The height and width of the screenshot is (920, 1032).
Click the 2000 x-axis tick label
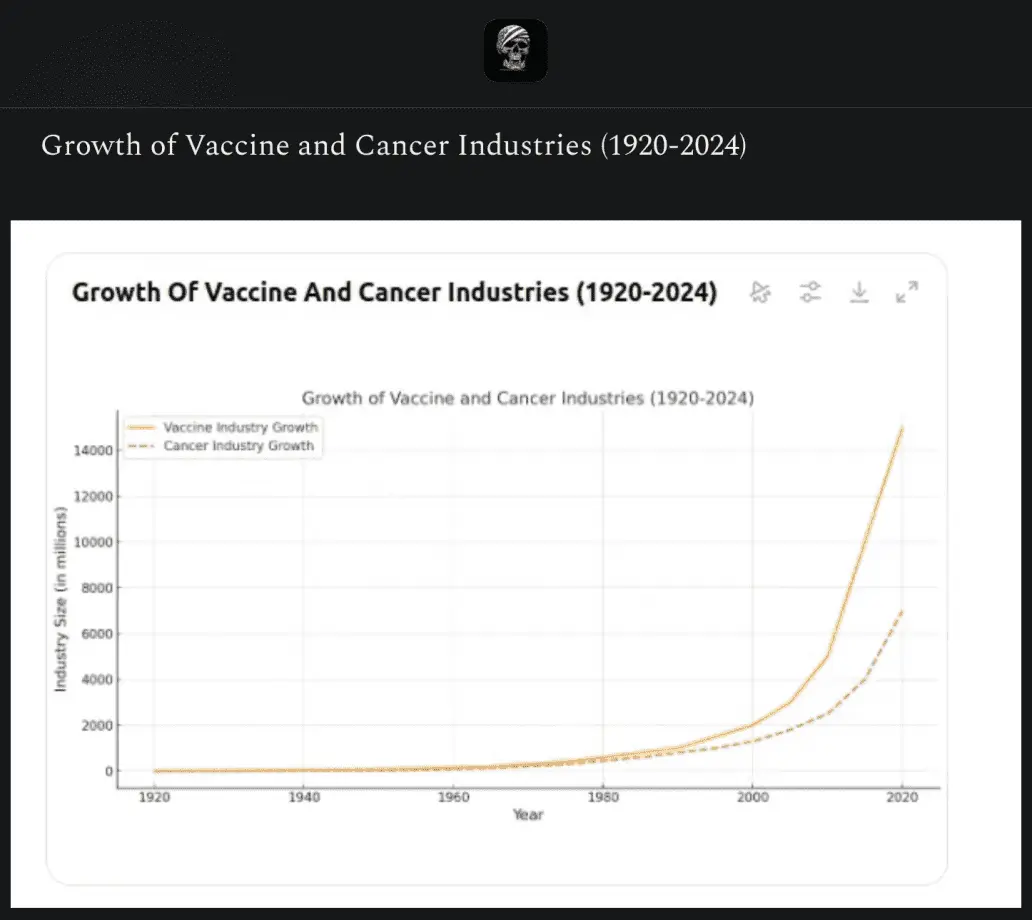[752, 797]
